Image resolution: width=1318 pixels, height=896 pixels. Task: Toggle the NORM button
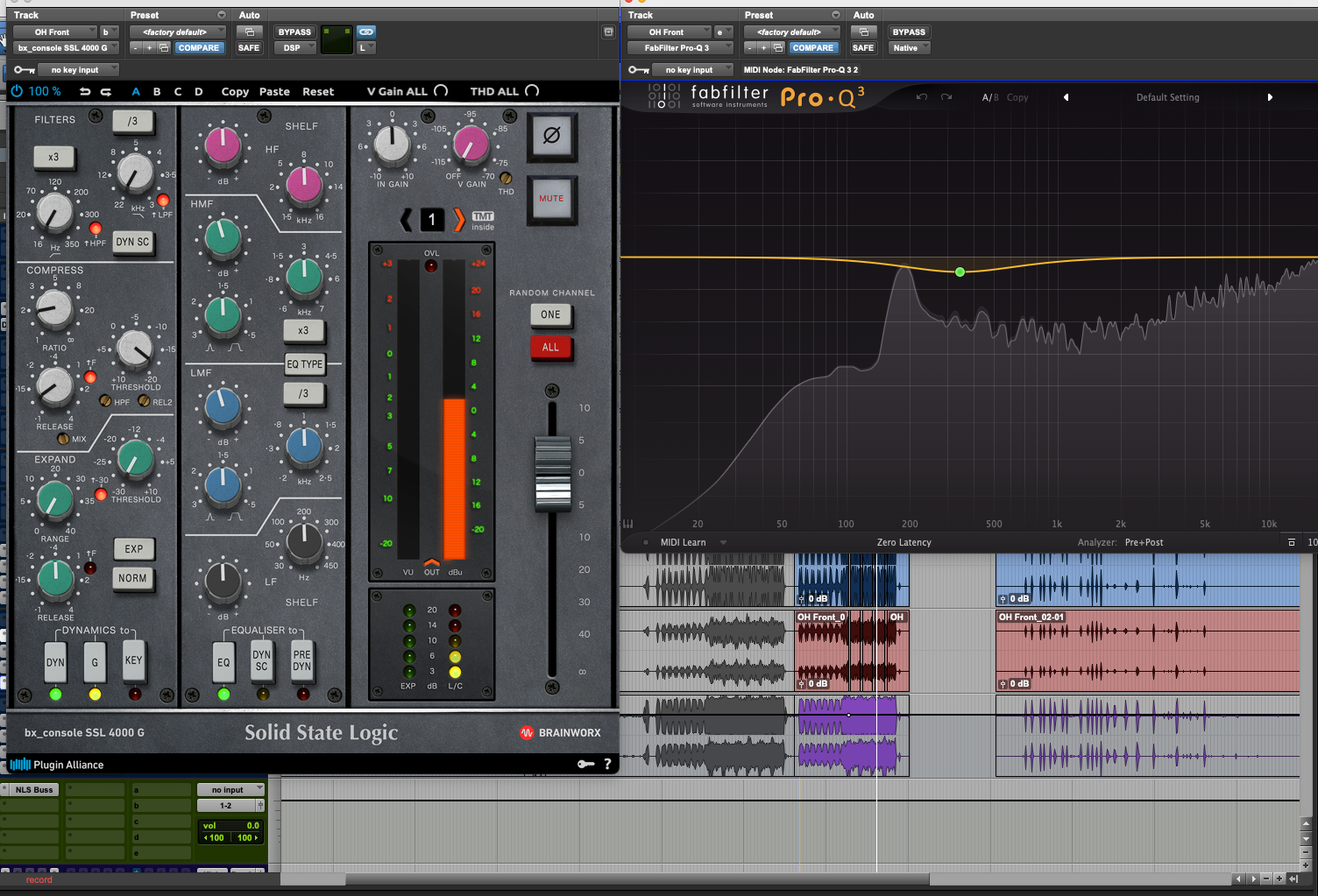tap(133, 578)
